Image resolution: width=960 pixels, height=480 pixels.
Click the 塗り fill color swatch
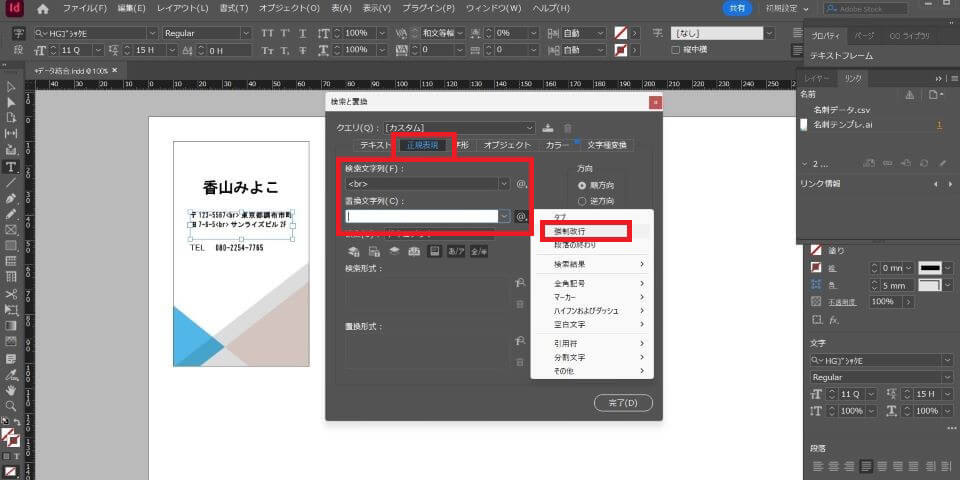point(816,250)
